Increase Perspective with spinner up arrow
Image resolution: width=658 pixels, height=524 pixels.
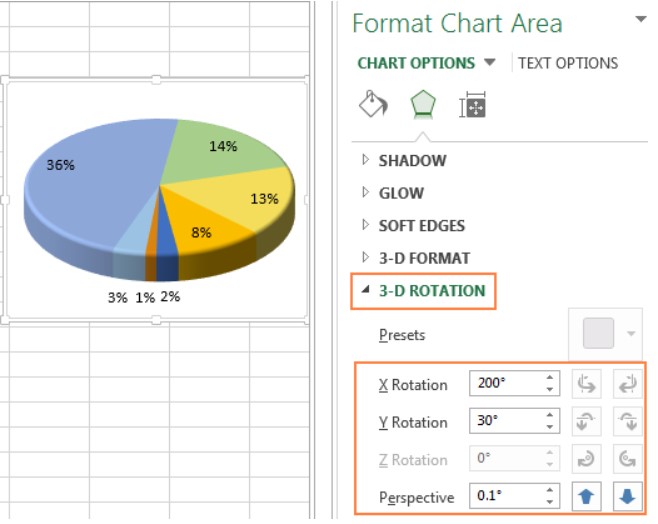(550, 490)
